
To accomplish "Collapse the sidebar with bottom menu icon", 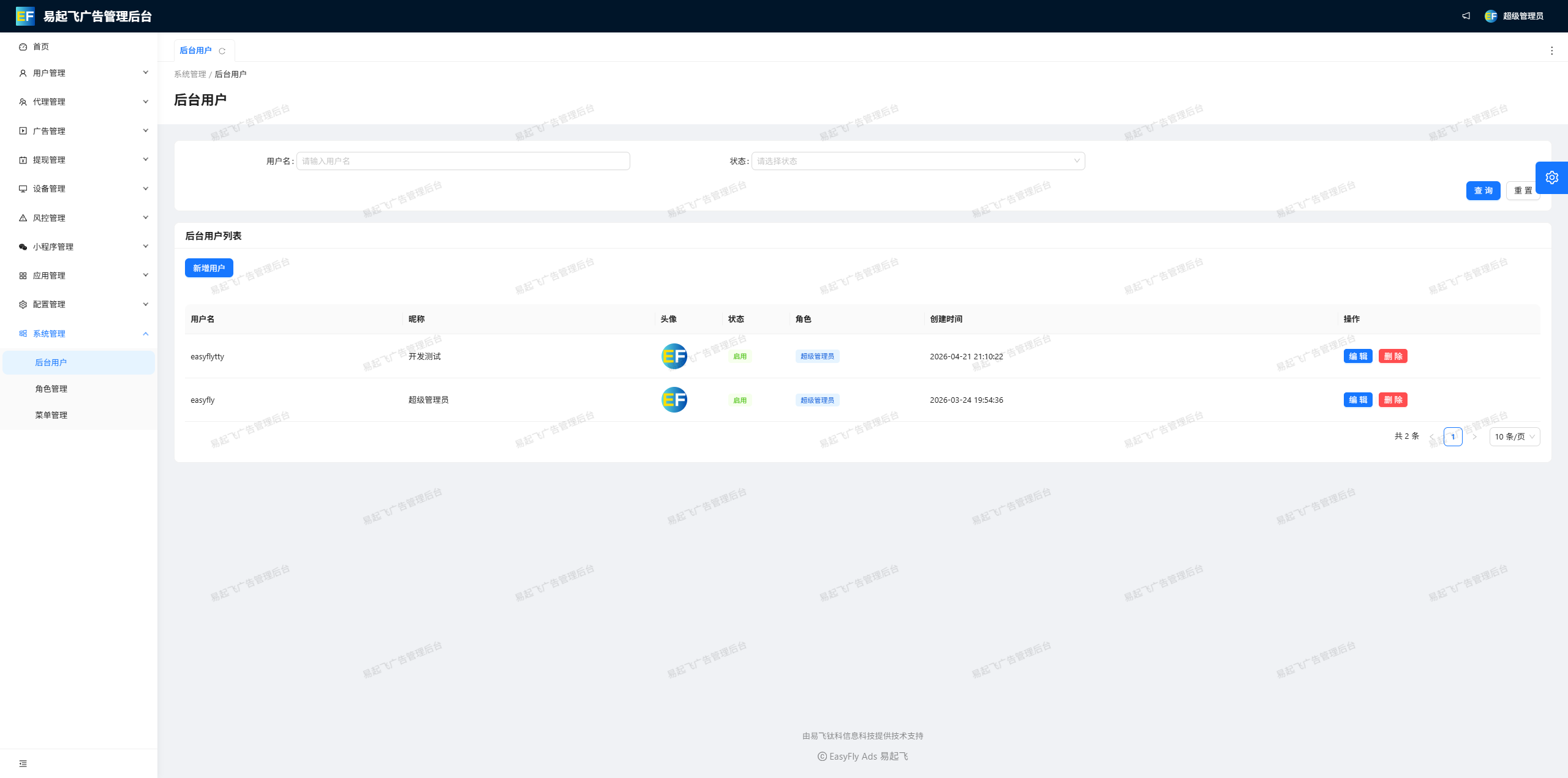I will (x=23, y=763).
